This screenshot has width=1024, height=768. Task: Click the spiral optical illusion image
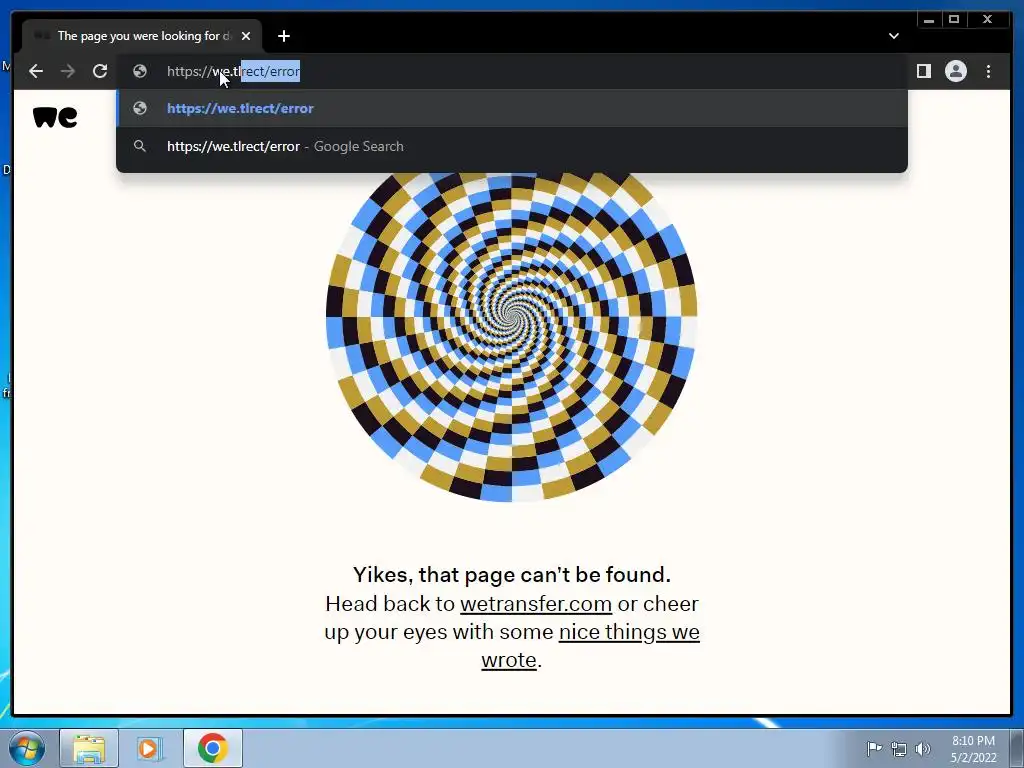click(x=511, y=336)
